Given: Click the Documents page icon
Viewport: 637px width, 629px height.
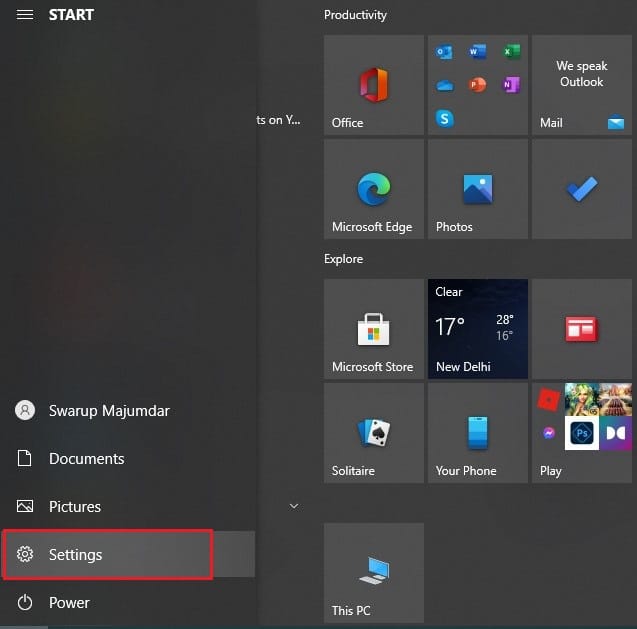Looking at the screenshot, I should pyautogui.click(x=24, y=458).
